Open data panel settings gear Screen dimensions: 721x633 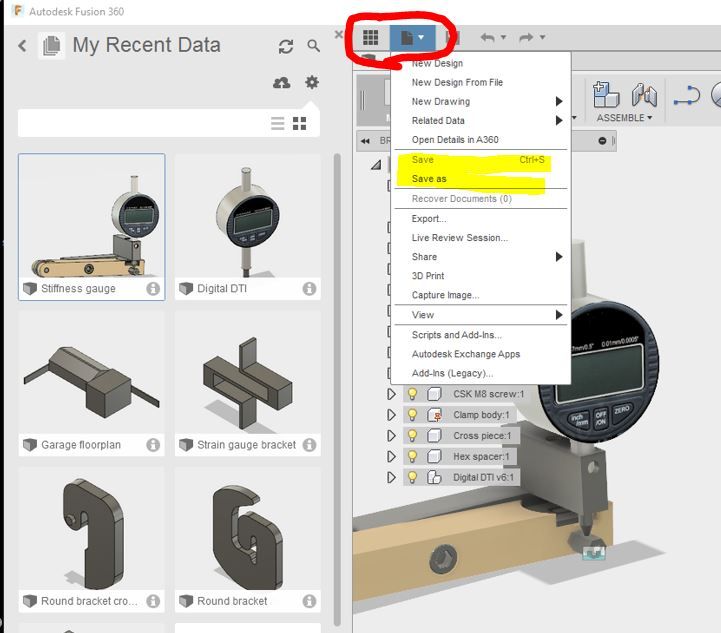312,83
